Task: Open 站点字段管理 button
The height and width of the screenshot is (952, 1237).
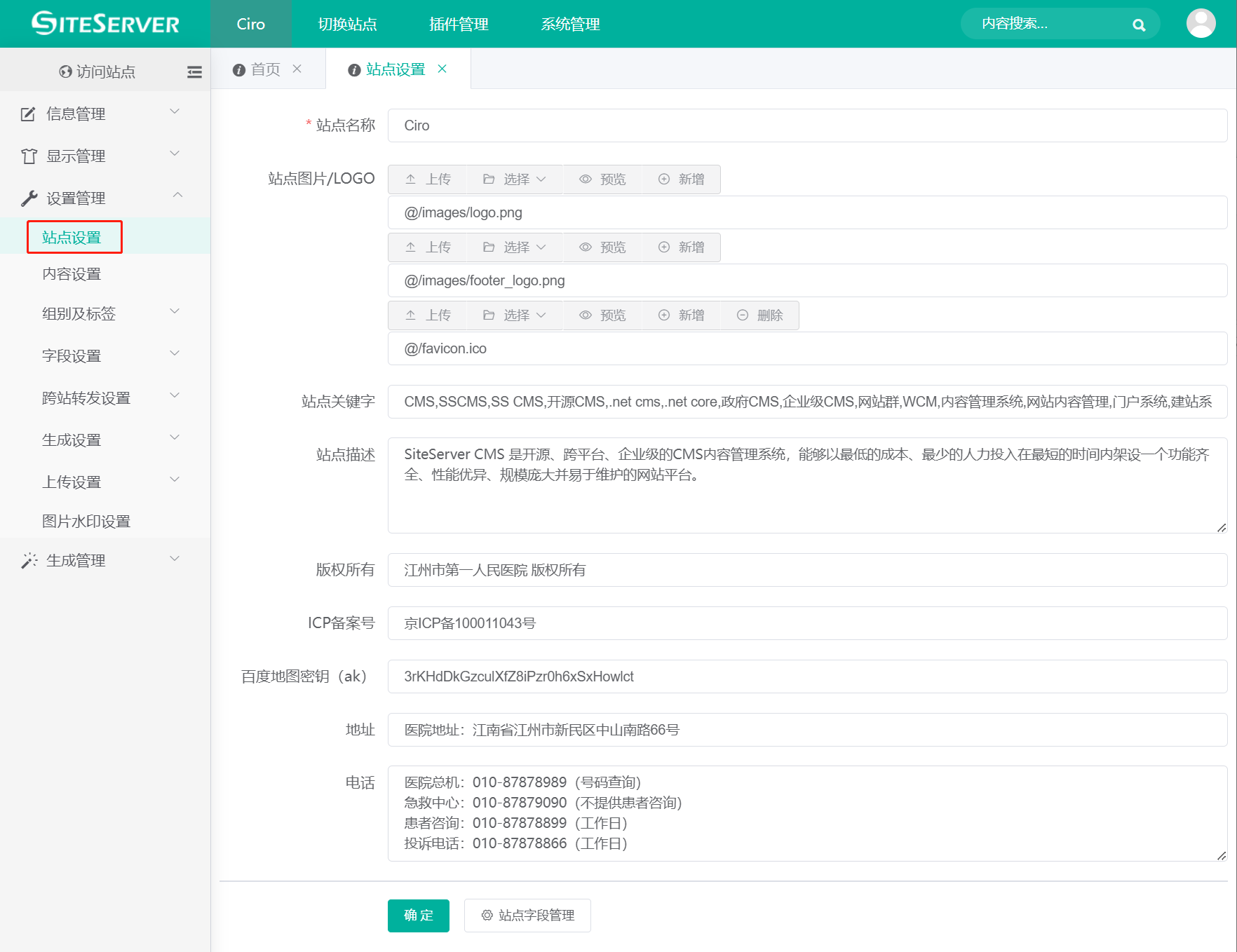Action: coord(527,916)
